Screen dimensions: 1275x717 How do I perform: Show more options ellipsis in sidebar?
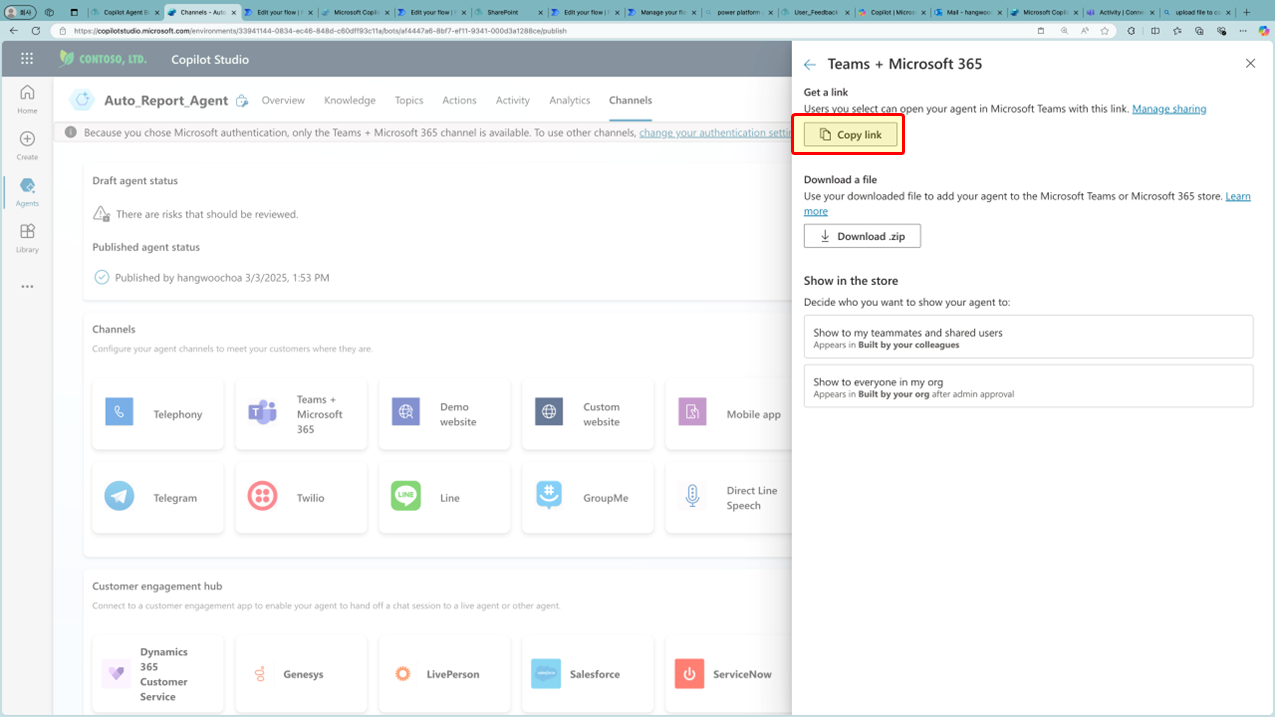click(27, 286)
